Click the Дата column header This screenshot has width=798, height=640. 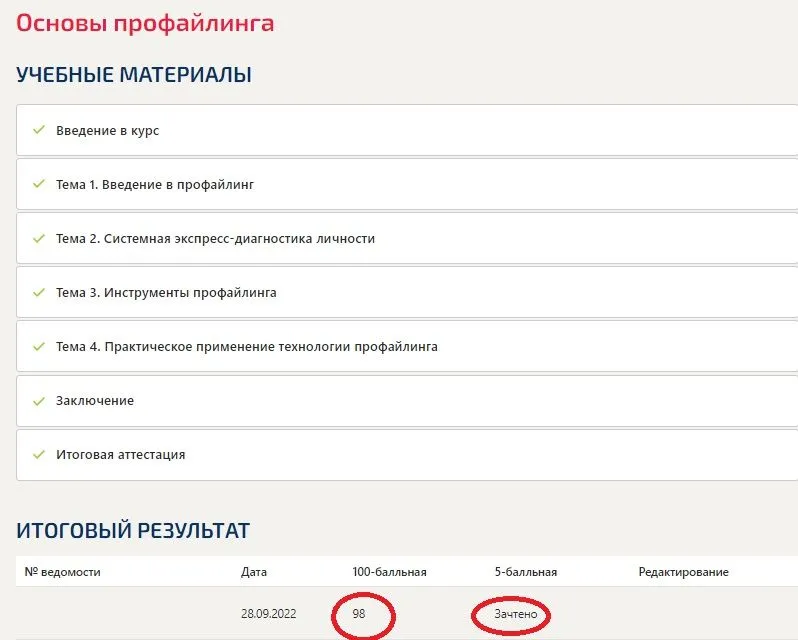pos(254,572)
